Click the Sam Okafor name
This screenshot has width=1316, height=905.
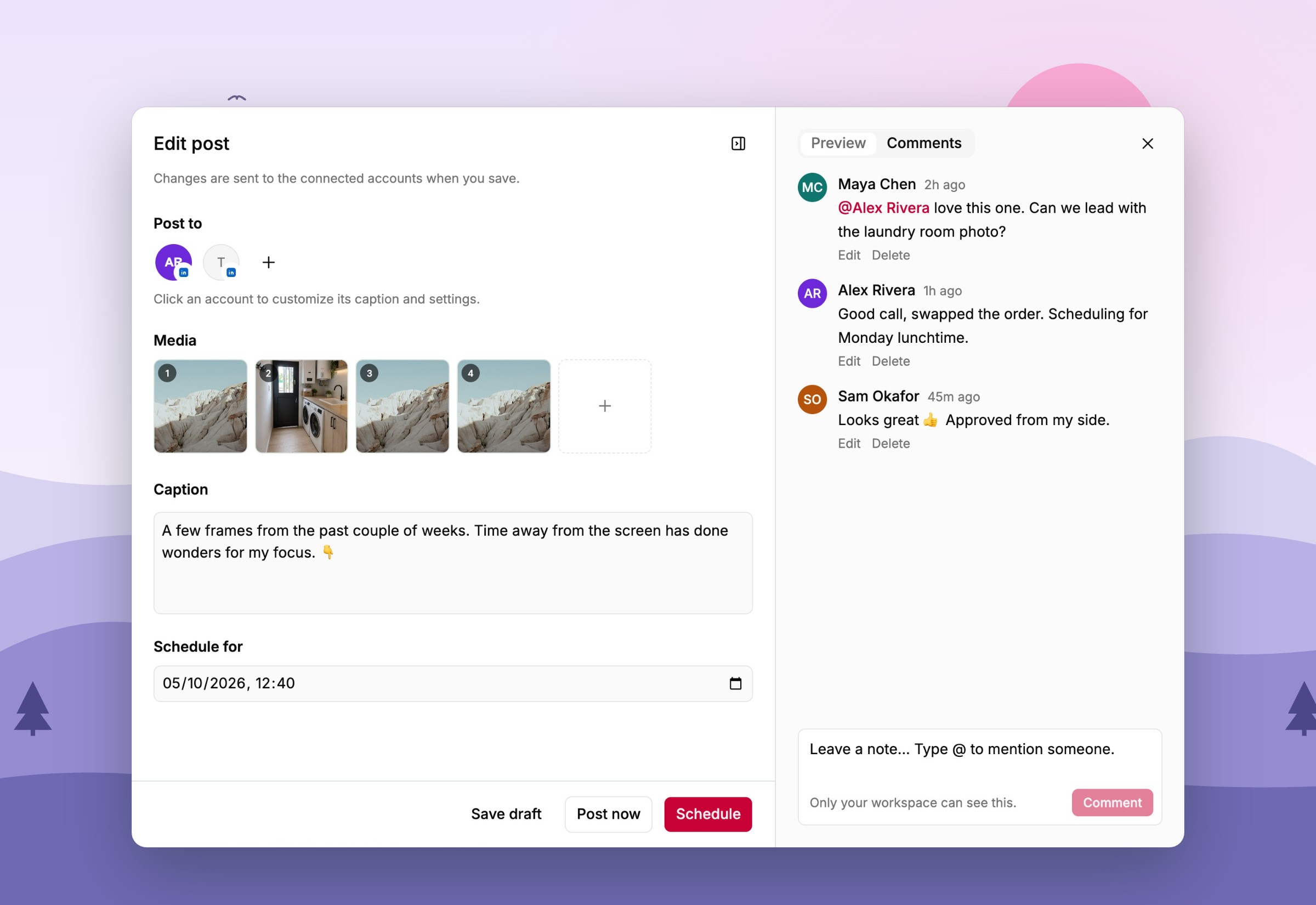[x=878, y=397]
